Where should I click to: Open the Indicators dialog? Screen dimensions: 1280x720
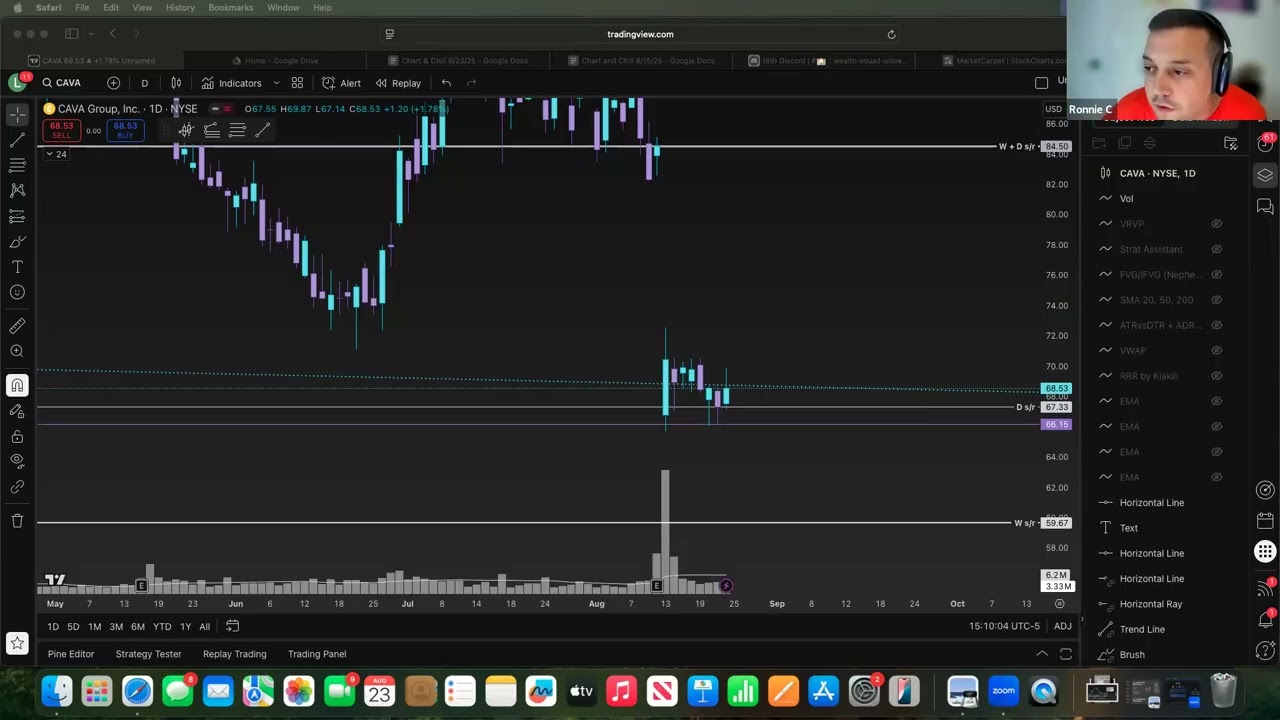point(231,83)
